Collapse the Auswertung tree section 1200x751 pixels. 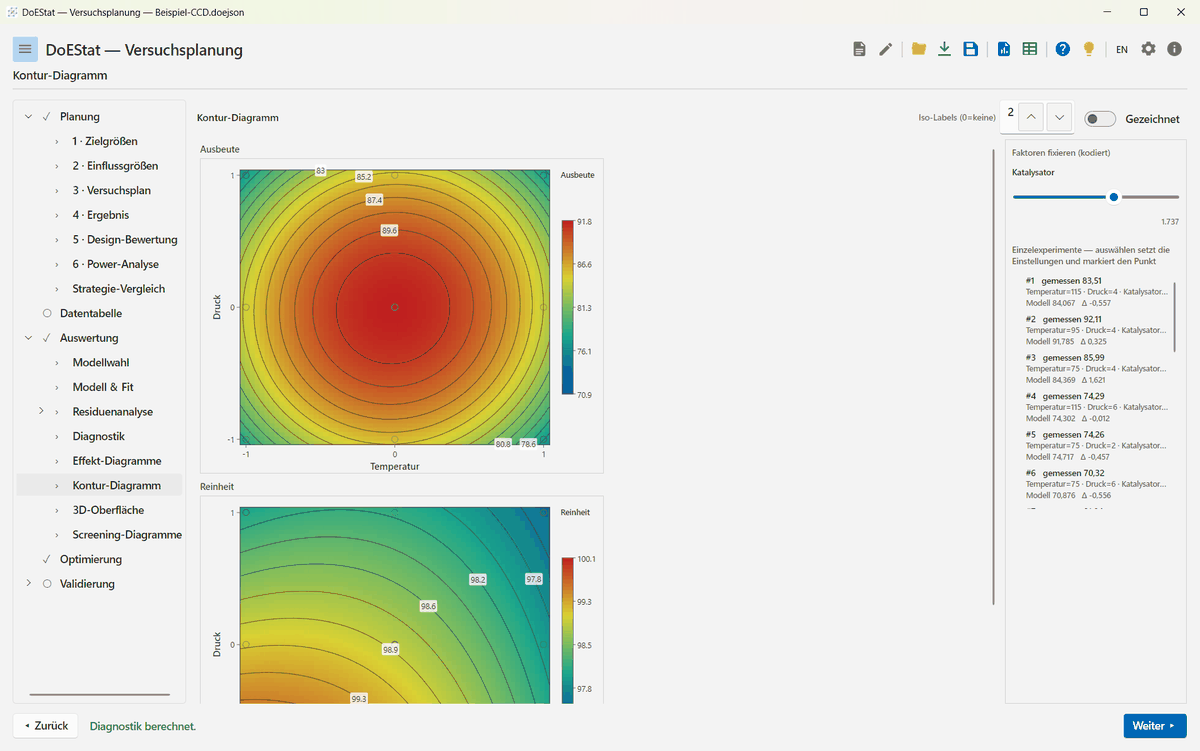point(28,338)
